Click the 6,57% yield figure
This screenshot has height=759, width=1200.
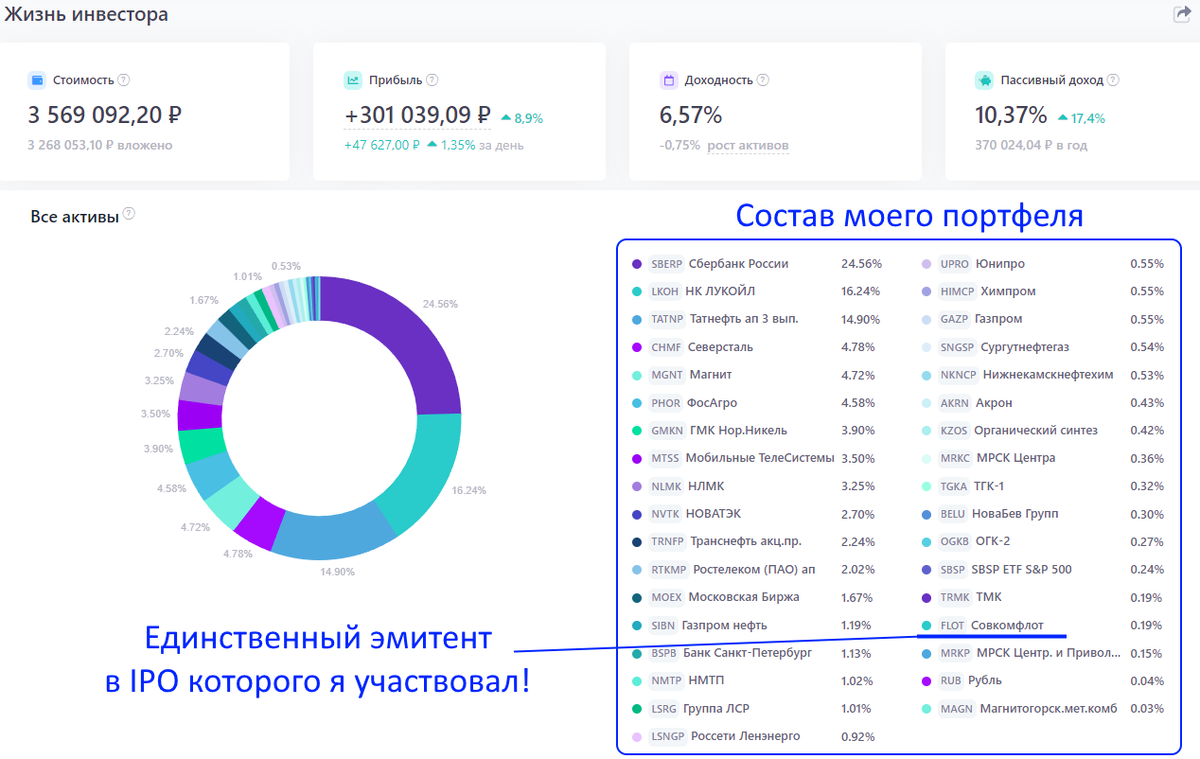(690, 115)
